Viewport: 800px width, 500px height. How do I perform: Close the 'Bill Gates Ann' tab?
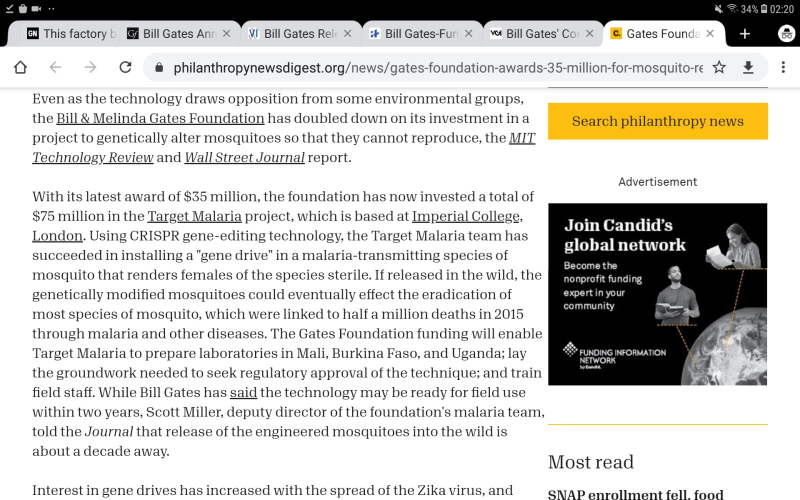pyautogui.click(x=227, y=34)
